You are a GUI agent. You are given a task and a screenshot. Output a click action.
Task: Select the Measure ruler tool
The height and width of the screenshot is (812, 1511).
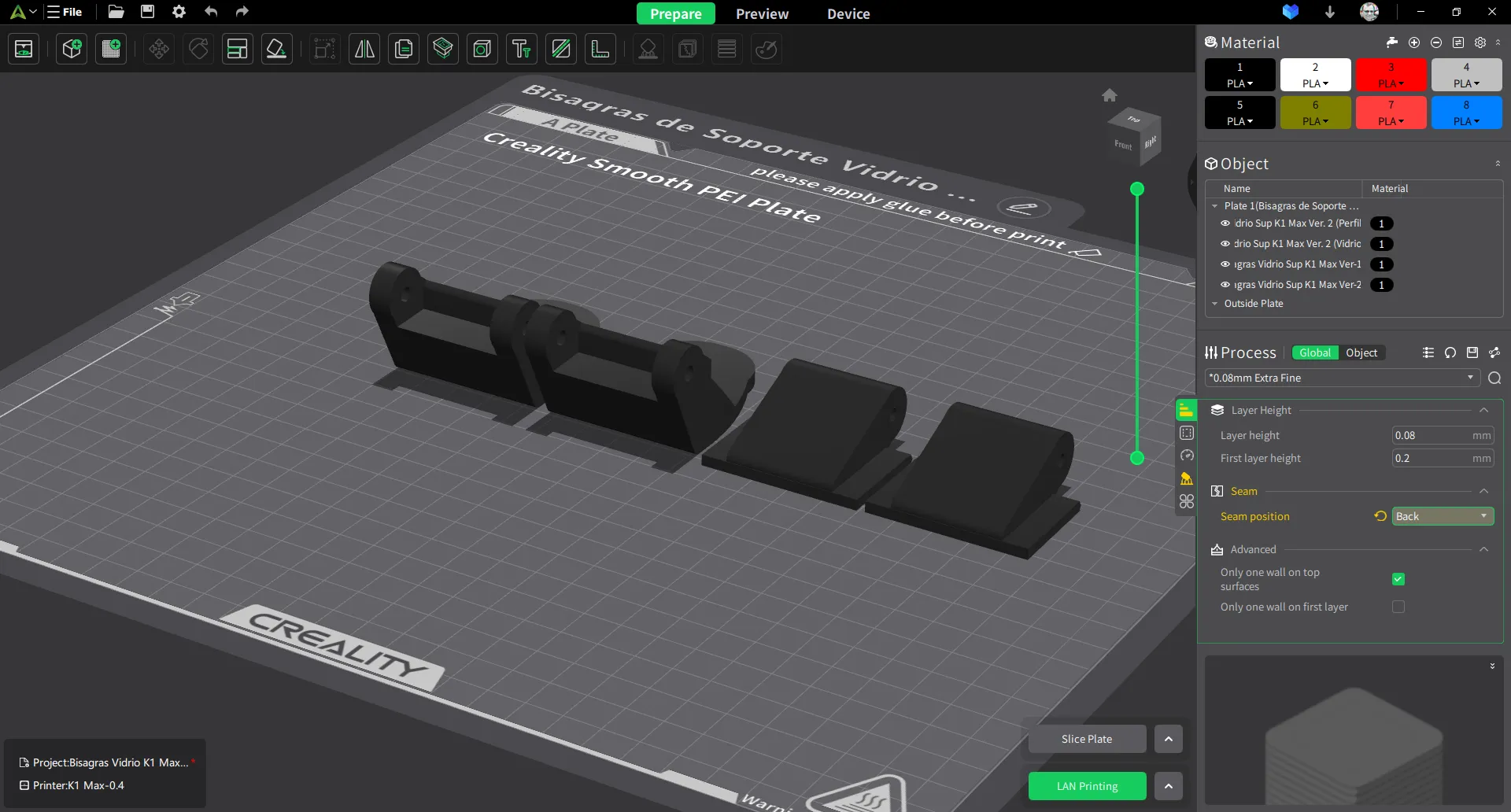click(600, 50)
